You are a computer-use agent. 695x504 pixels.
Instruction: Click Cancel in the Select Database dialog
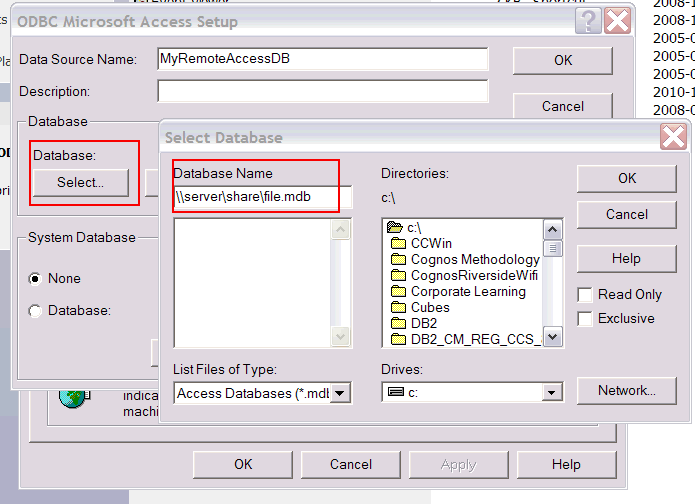click(627, 215)
